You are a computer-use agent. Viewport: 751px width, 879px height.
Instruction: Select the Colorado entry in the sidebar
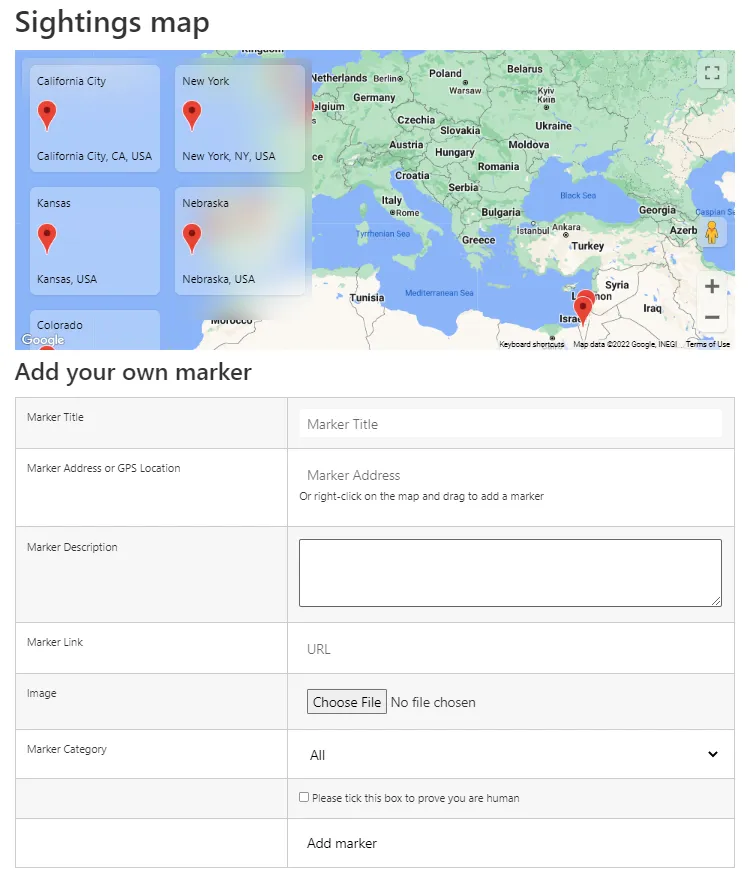60,325
